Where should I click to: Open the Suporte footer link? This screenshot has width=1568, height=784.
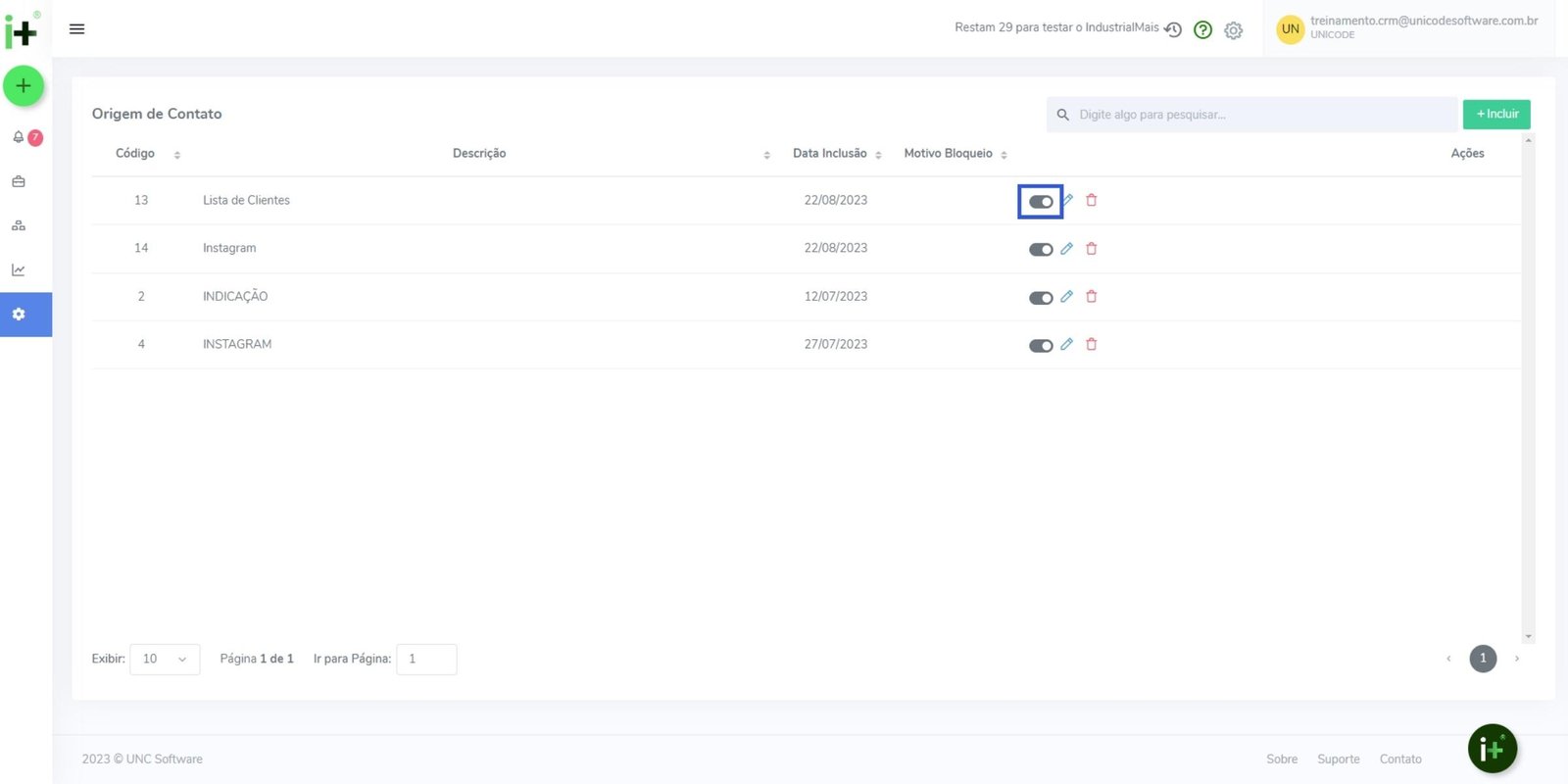pos(1338,759)
